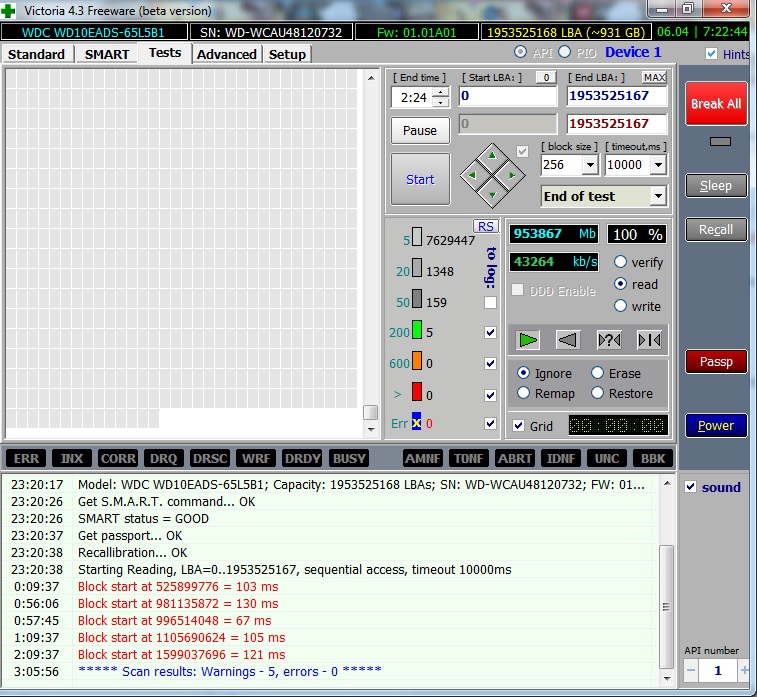The width and height of the screenshot is (757, 697).
Task: Click the up arrow on the diamond pad
Action: coord(492,156)
